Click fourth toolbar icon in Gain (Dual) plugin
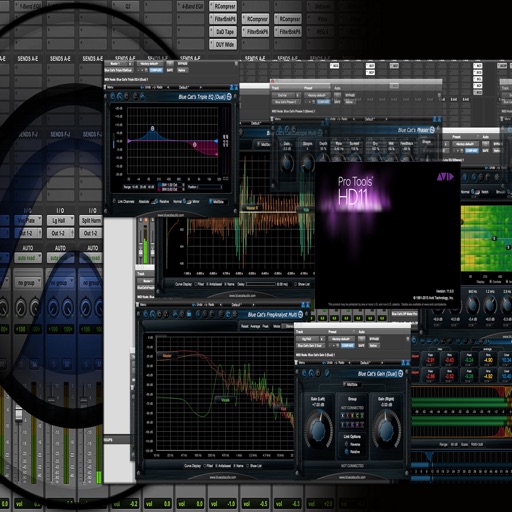The height and width of the screenshot is (512, 512). click(328, 373)
